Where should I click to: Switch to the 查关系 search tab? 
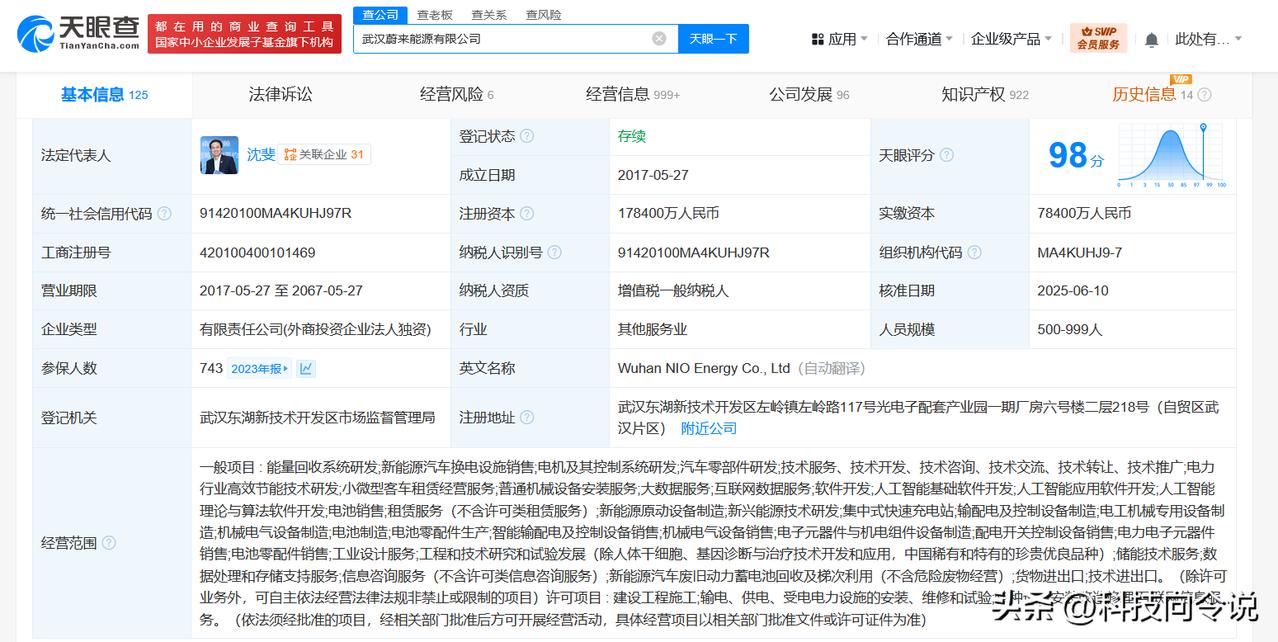coord(489,15)
